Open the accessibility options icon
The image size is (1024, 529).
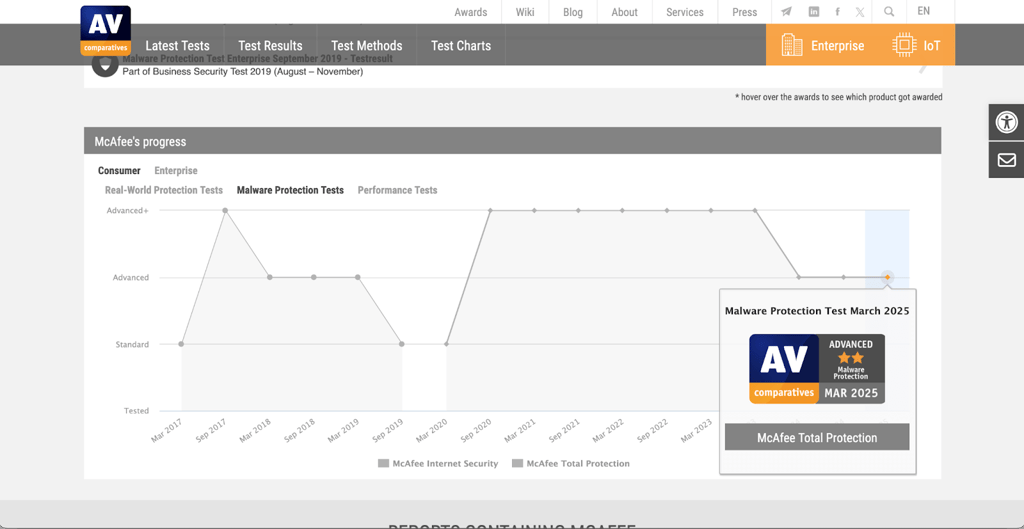[1006, 122]
